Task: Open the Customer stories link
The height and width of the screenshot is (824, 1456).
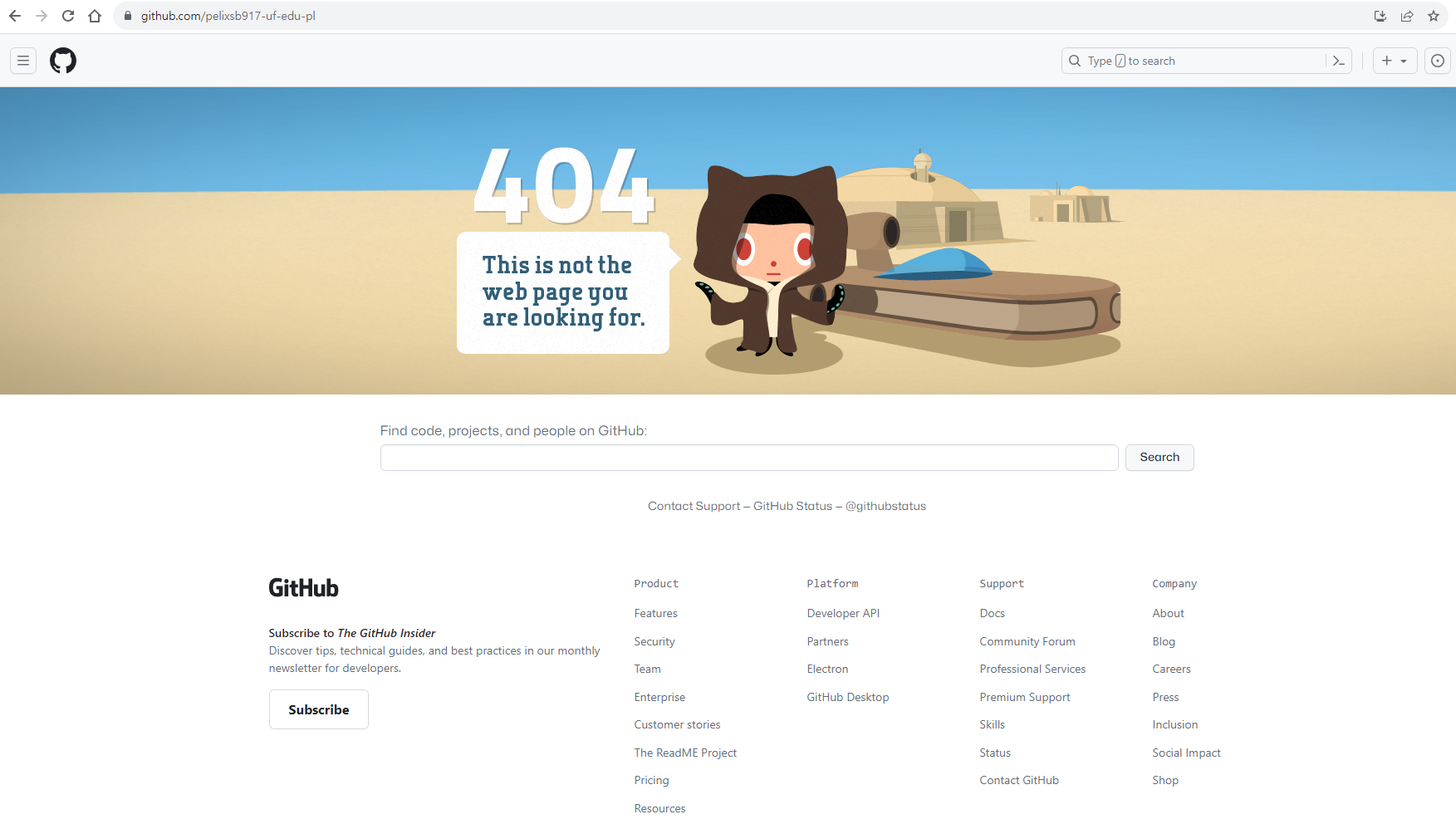Action: point(678,724)
